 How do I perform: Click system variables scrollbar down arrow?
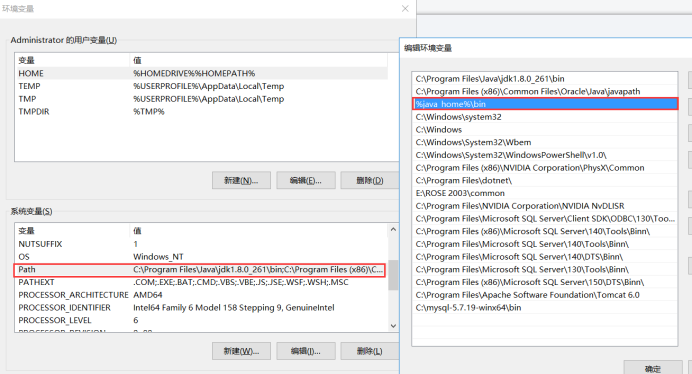(x=393, y=326)
